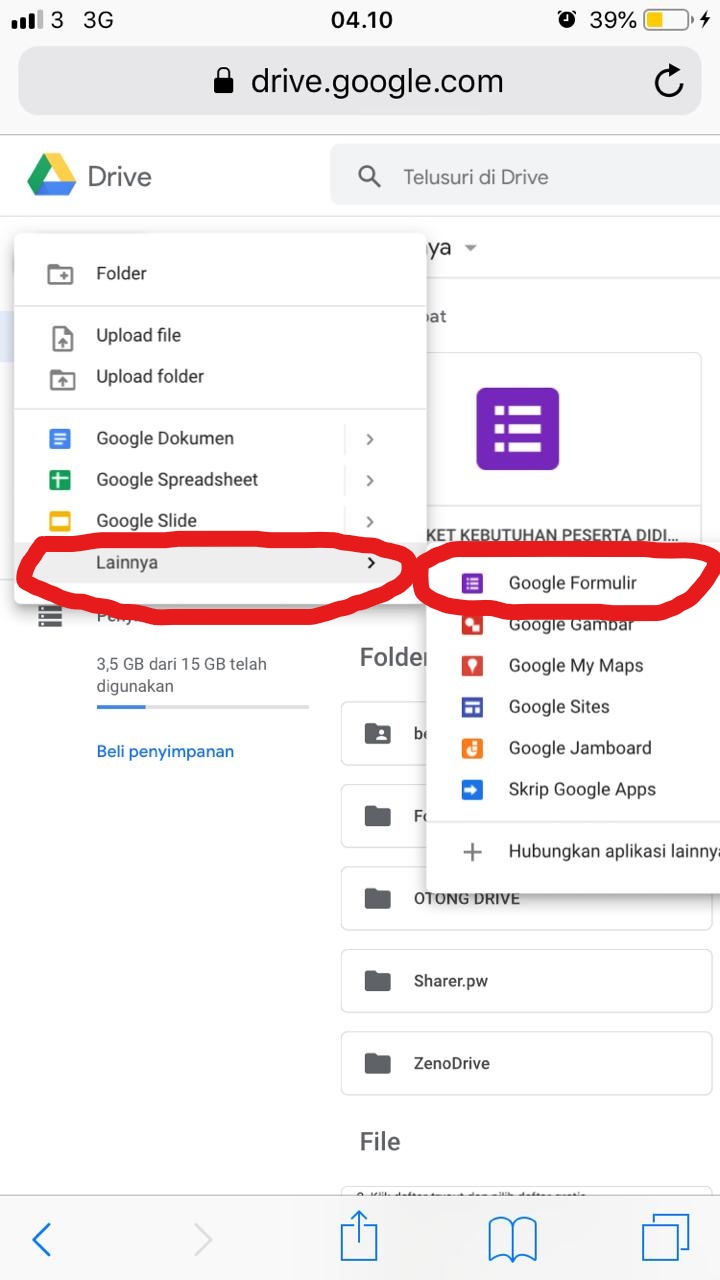Click the blue Google Dokumen icon
Screen dimensions: 720x1280
click(x=61, y=439)
